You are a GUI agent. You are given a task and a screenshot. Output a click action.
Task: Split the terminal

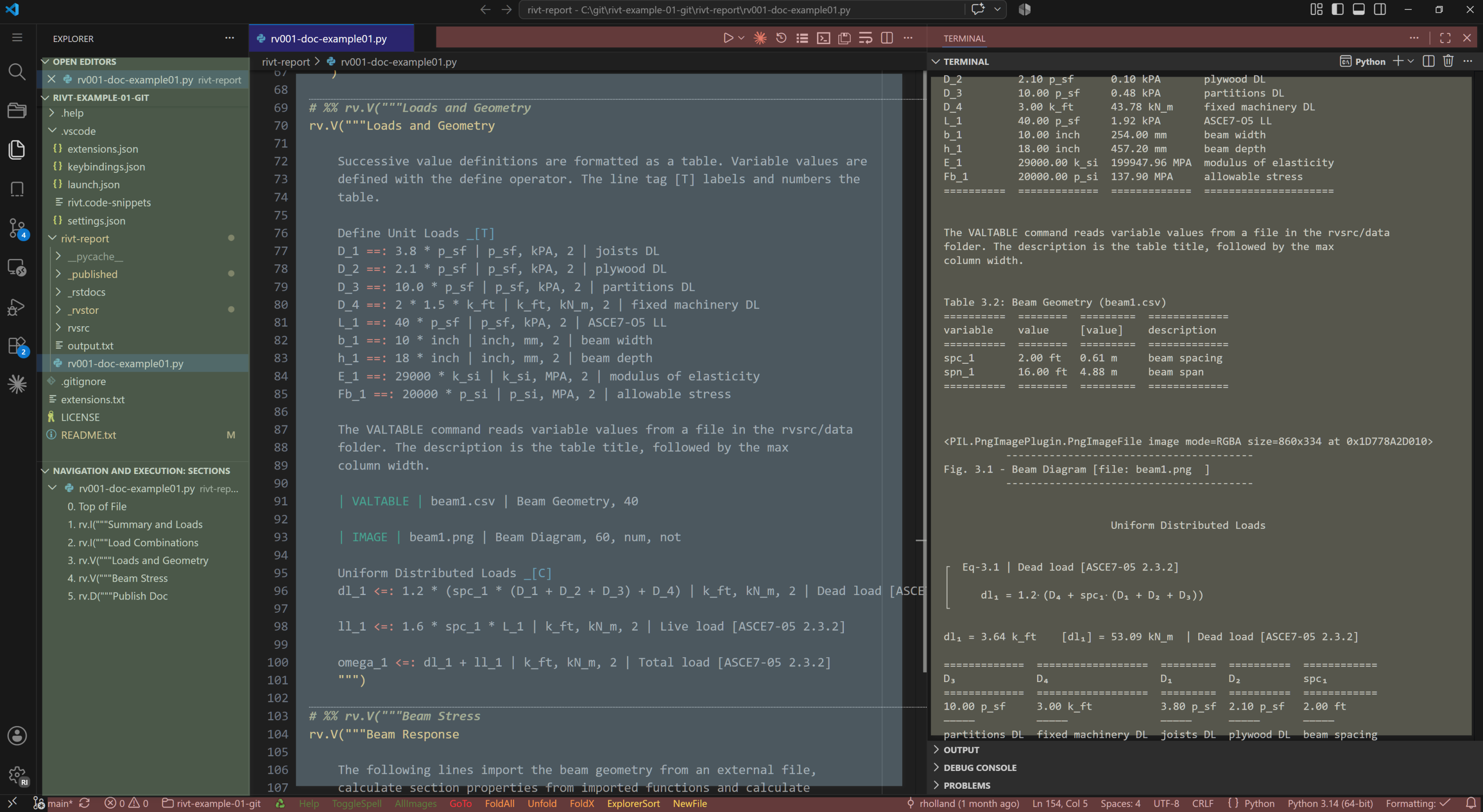1428,61
